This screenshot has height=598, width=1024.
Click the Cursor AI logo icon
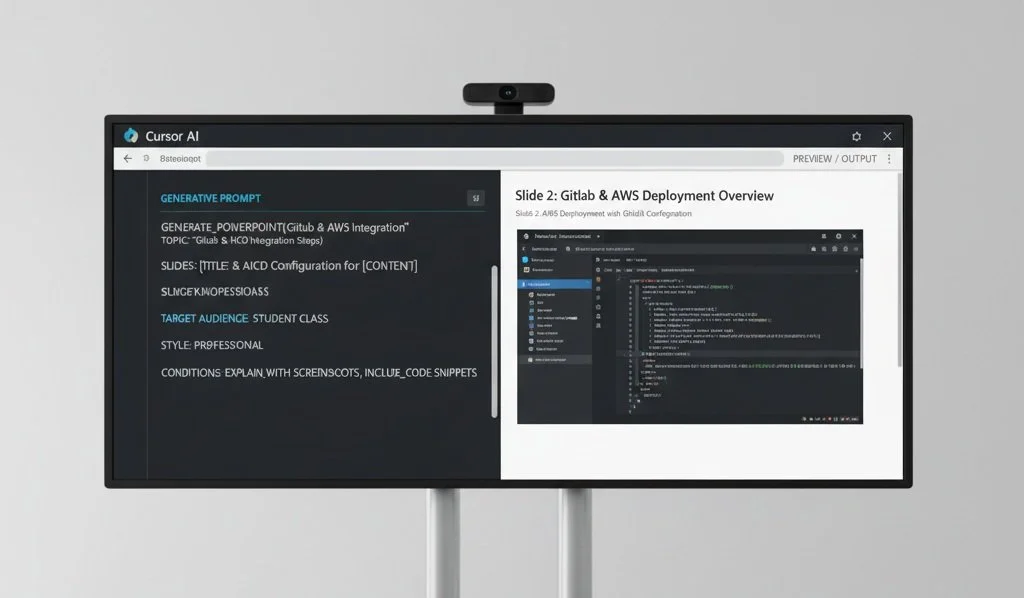pos(131,135)
